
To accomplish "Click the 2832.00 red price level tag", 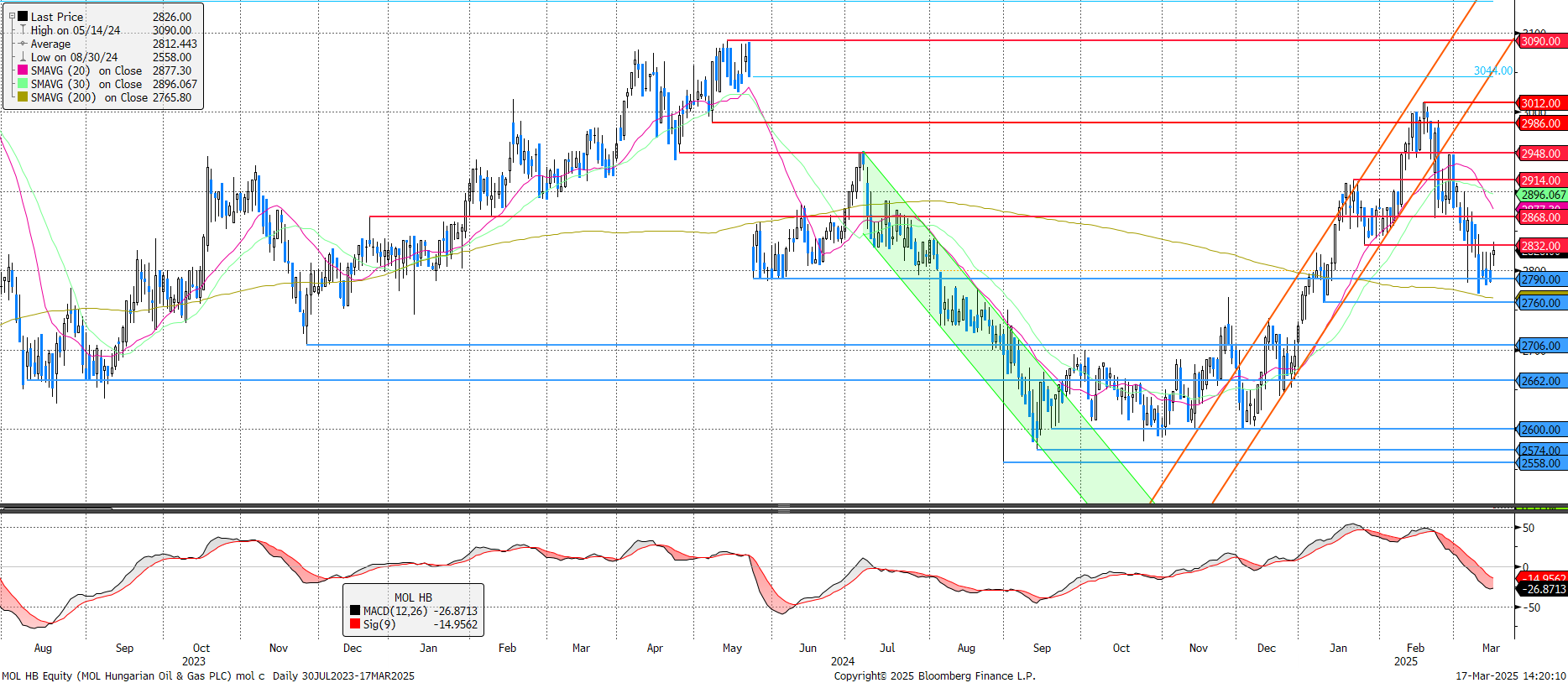I will [1541, 246].
